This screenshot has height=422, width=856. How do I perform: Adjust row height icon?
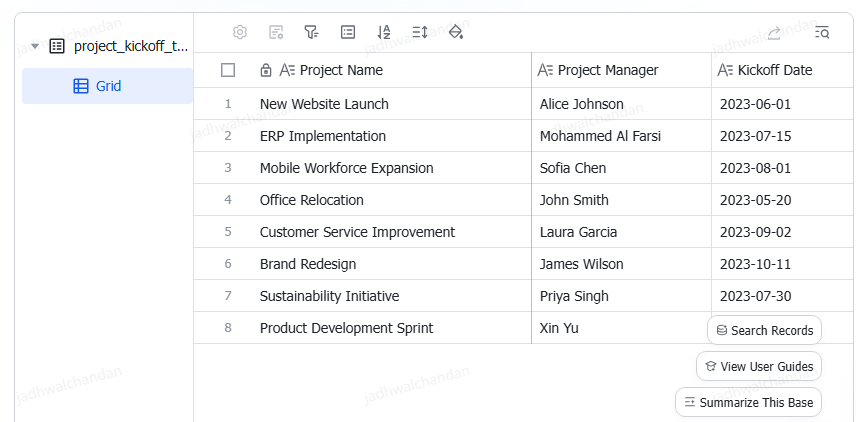(x=420, y=32)
